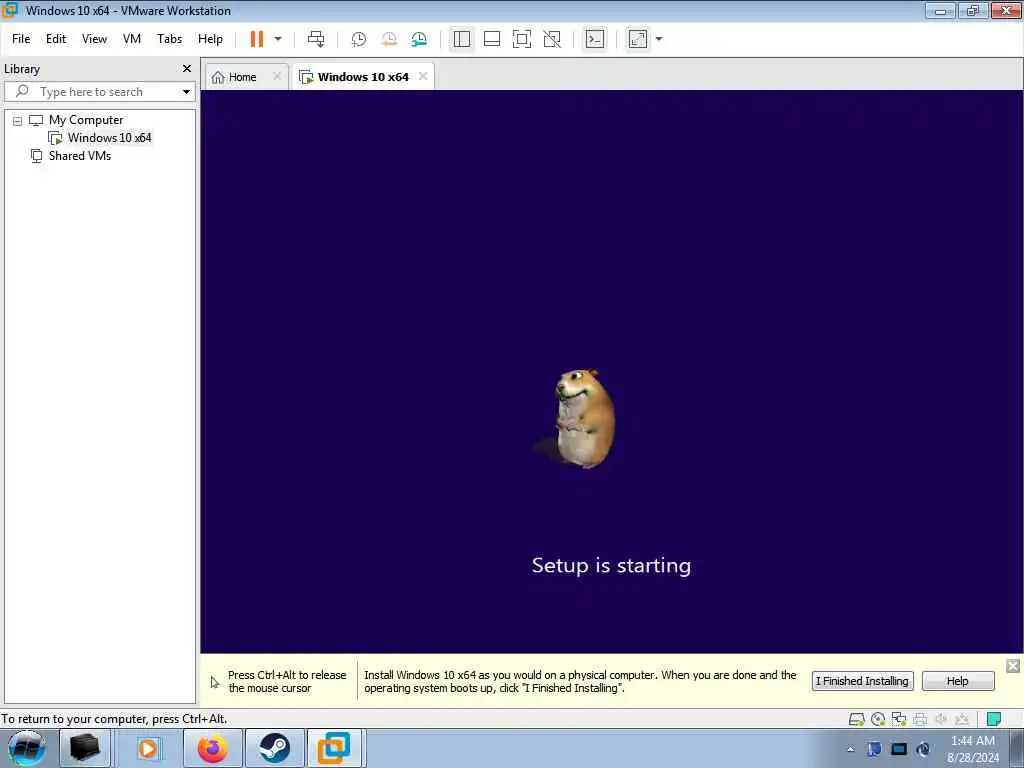Image resolution: width=1024 pixels, height=768 pixels.
Task: Enter full screen mode icon
Action: [x=522, y=39]
